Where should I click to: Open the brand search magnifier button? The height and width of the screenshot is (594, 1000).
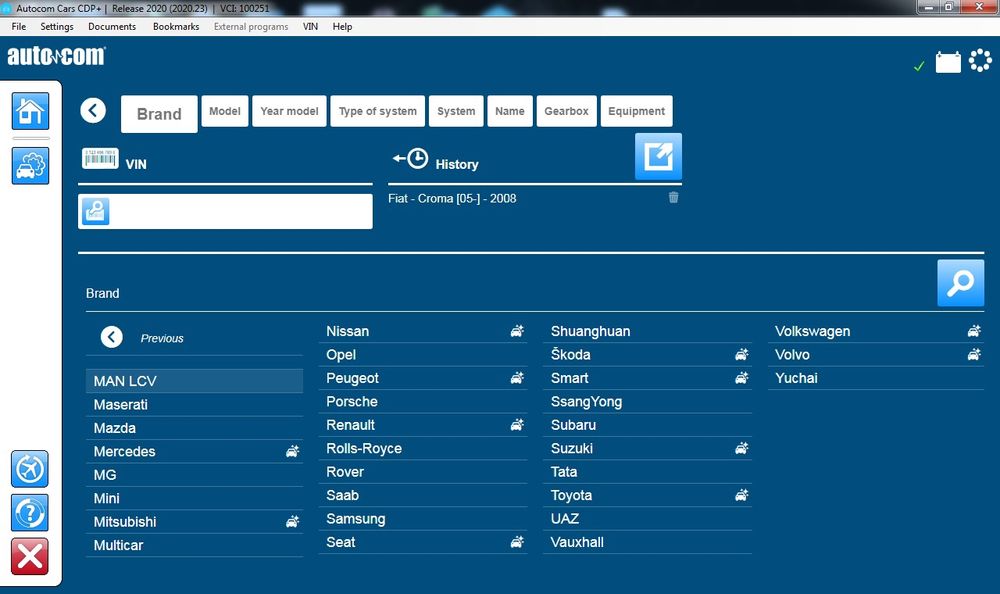[960, 283]
